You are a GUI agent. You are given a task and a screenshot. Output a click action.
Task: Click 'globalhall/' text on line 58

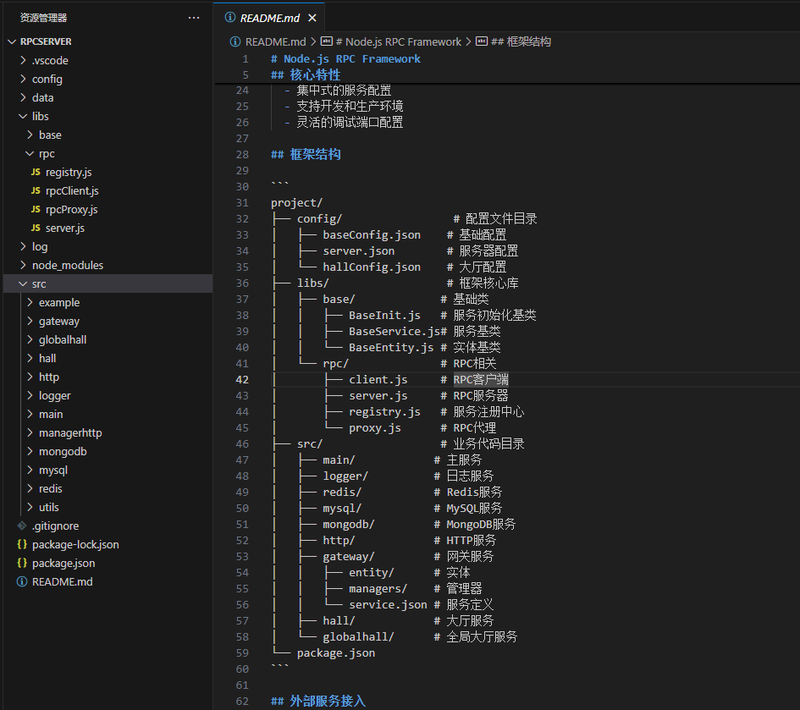358,637
